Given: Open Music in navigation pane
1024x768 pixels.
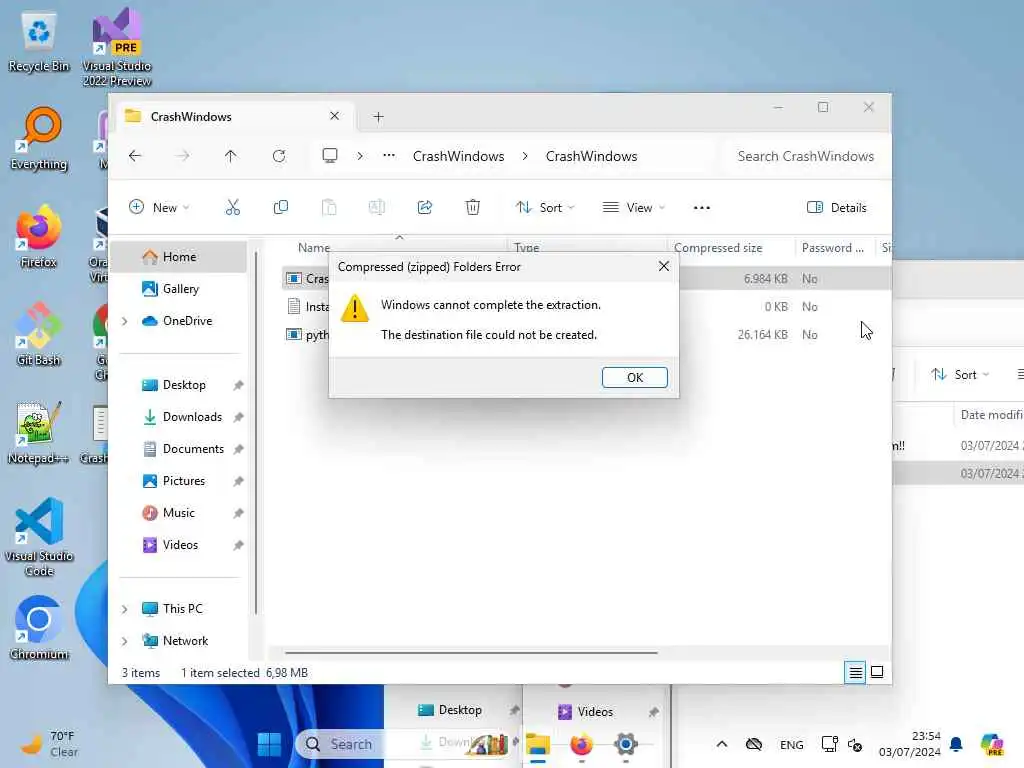Looking at the screenshot, I should (178, 513).
